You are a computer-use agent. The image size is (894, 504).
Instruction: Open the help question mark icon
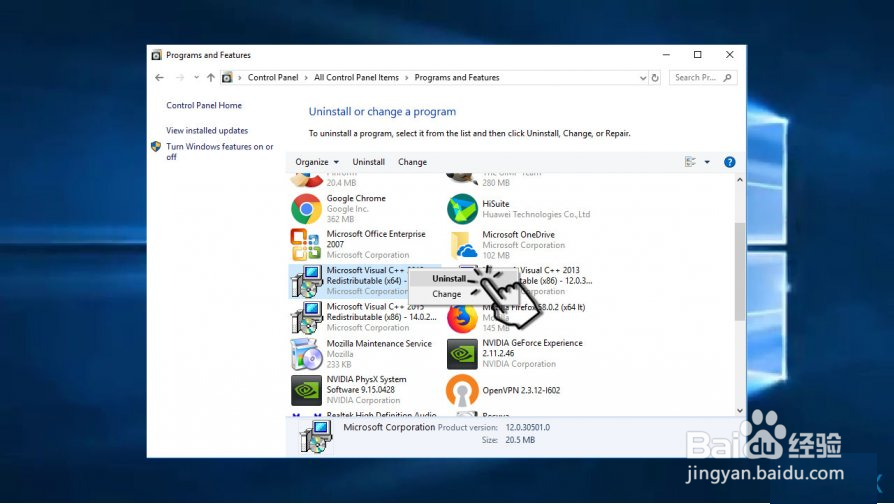click(729, 162)
